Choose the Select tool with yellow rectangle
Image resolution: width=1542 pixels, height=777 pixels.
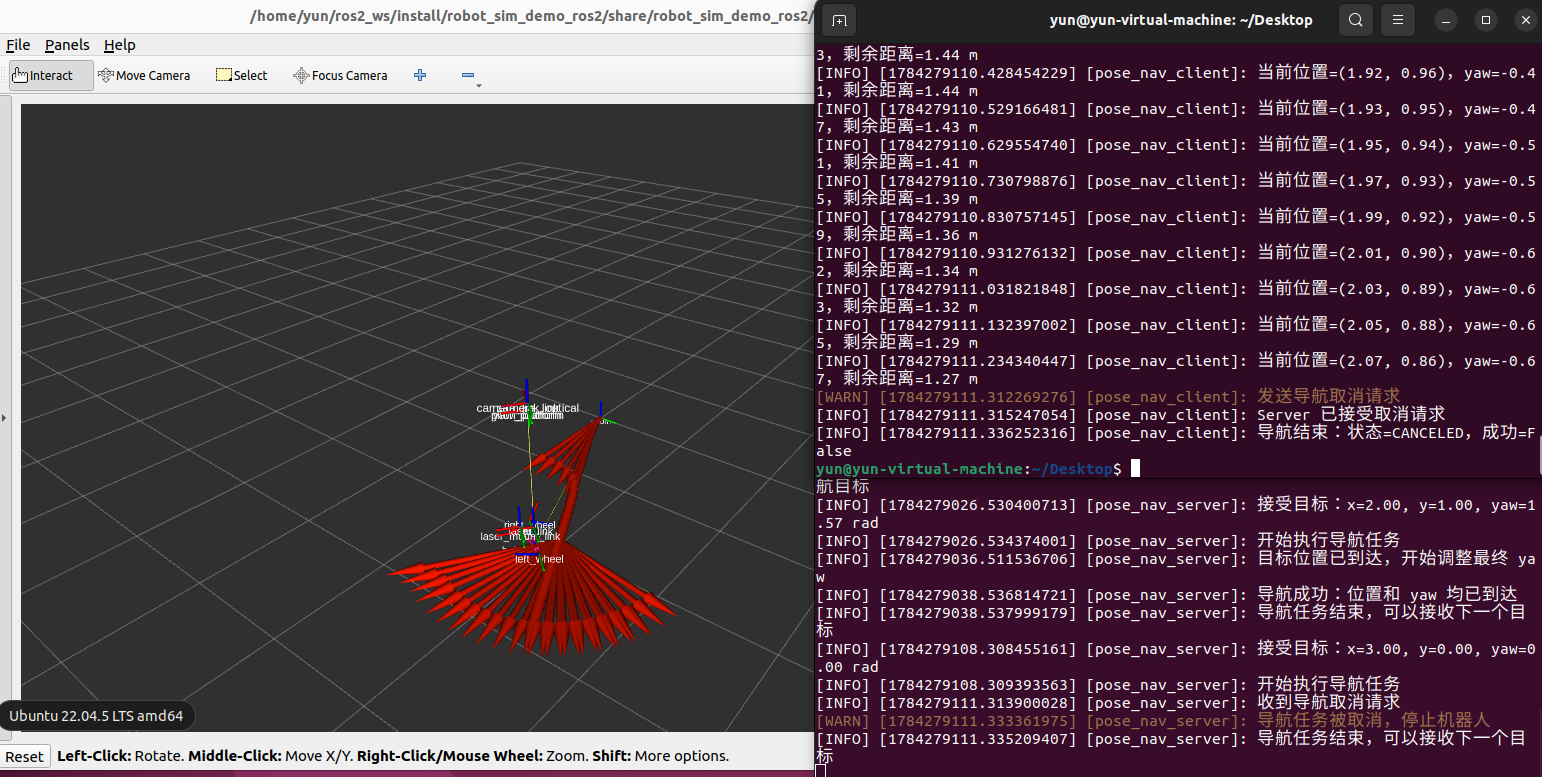pyautogui.click(x=241, y=75)
